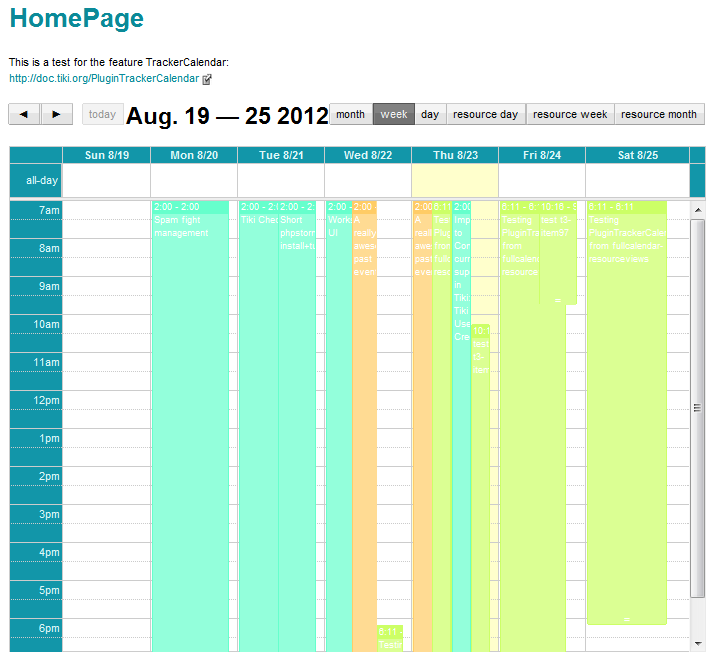The width and height of the screenshot is (717, 660).
Task: Click the calendar vertical scrollbar thumb
Action: [x=698, y=408]
